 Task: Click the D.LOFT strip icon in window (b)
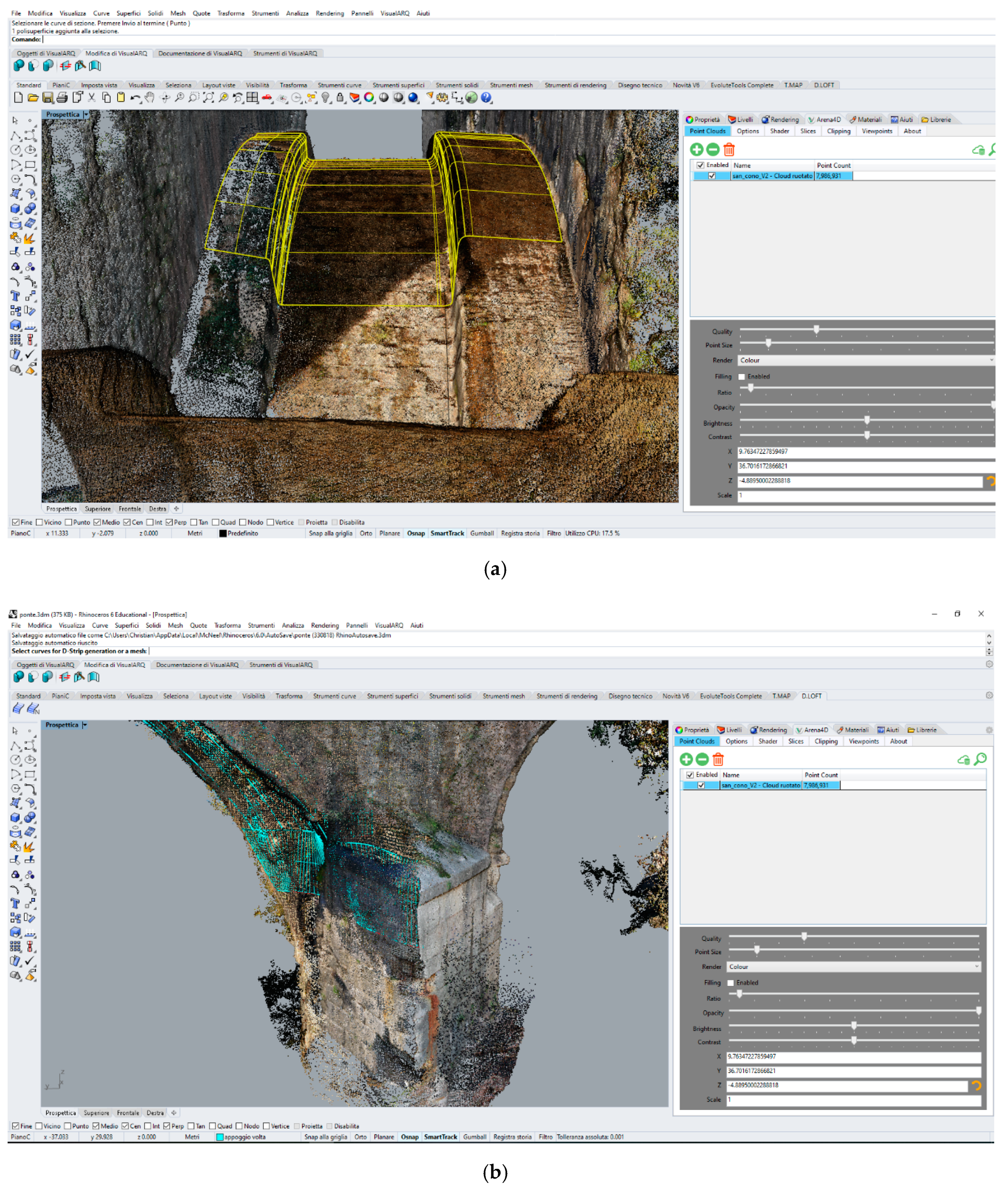click(x=18, y=708)
